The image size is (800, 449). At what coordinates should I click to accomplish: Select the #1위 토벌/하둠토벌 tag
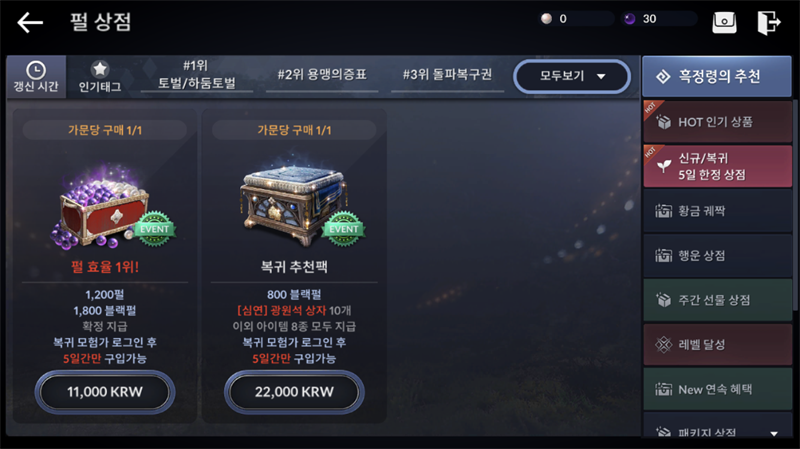[196, 74]
